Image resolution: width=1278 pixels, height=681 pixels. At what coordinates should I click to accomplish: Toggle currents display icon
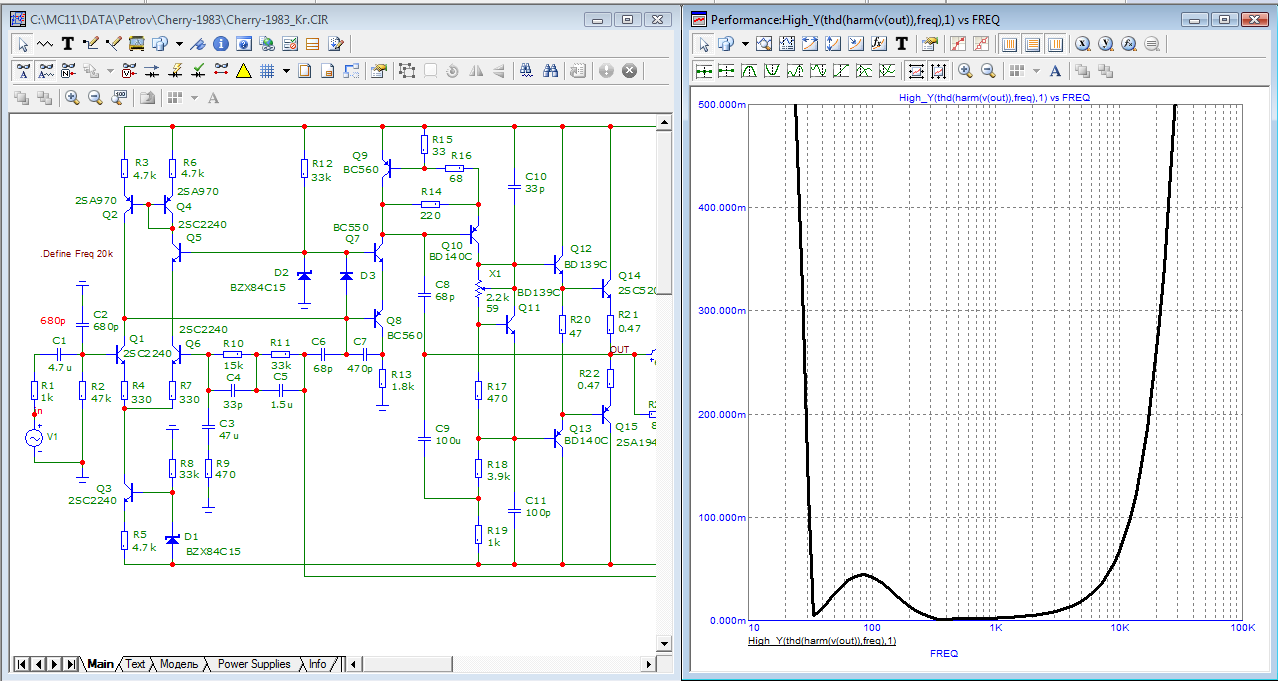coord(152,71)
